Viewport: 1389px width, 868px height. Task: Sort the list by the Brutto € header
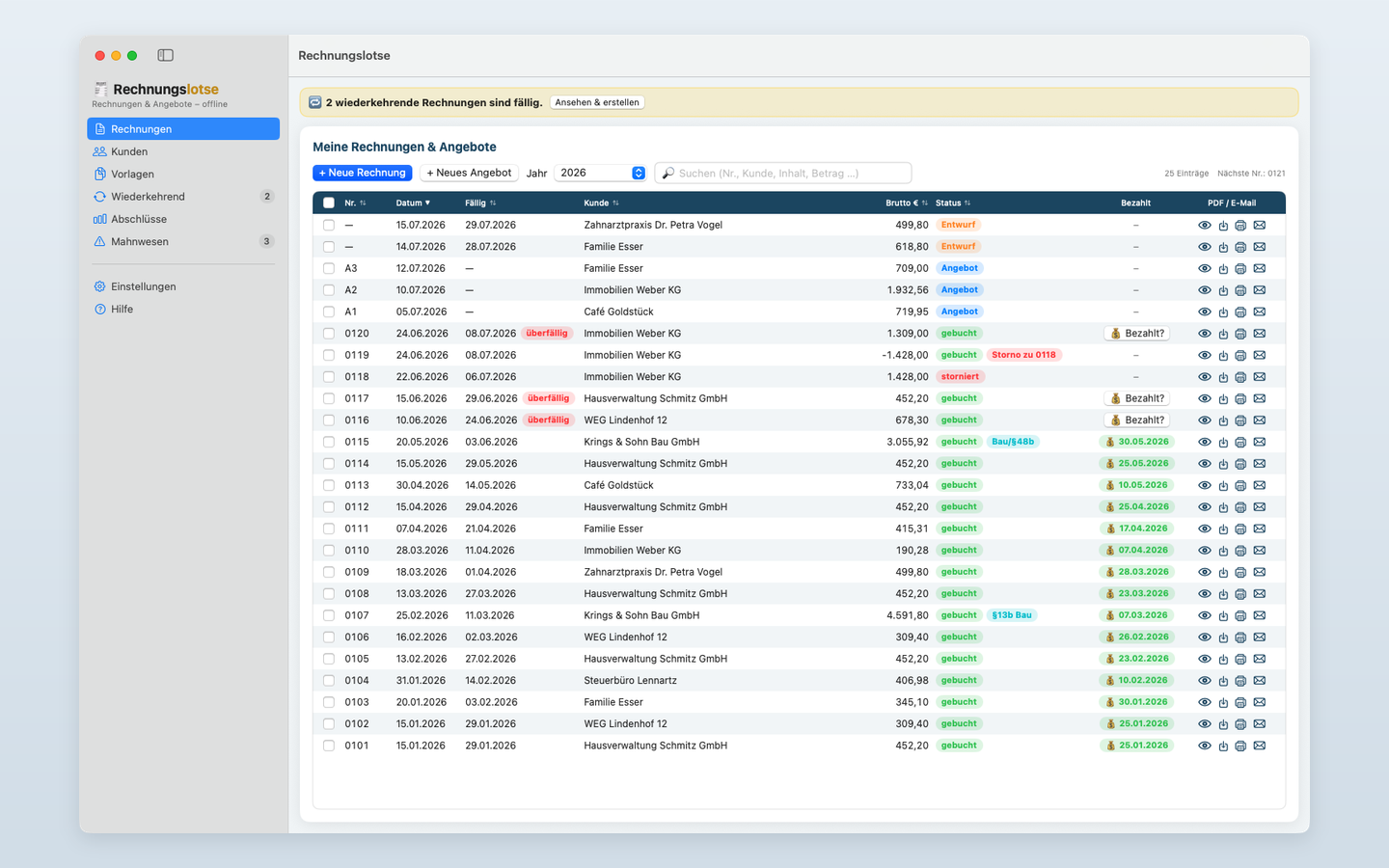click(907, 203)
